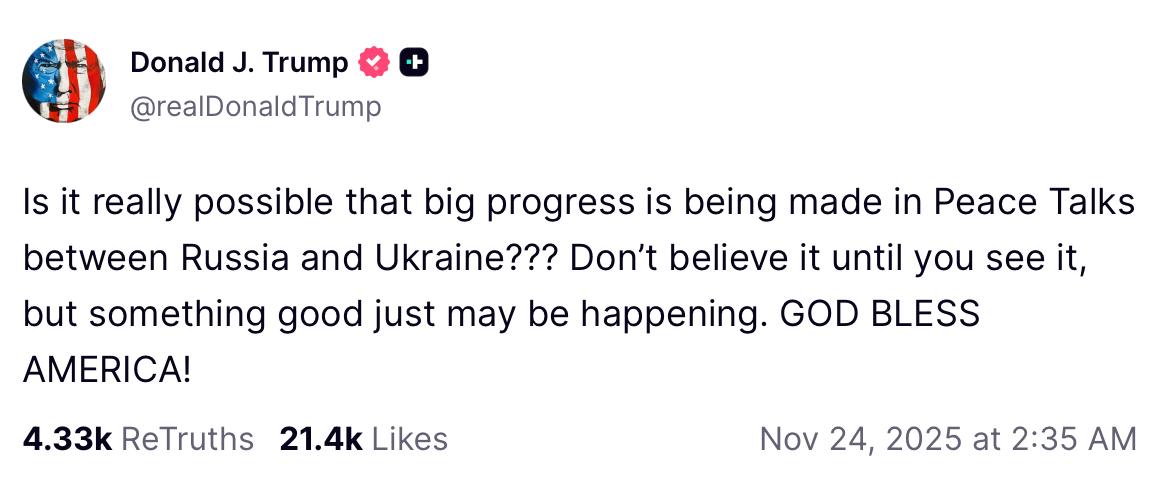This screenshot has width=1168, height=486.
Task: Click the red verified checkmark badge
Action: point(375,63)
